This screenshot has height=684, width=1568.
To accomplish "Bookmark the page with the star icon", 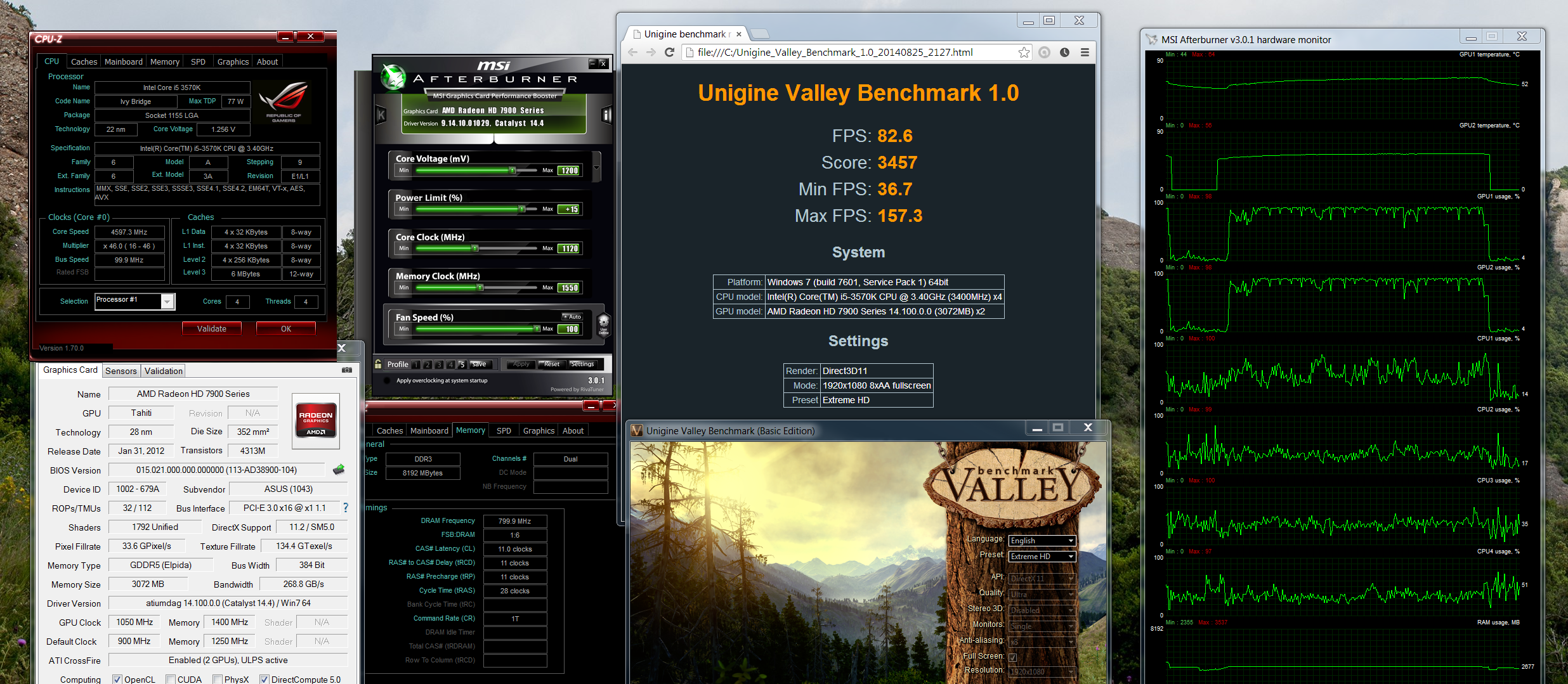I will (1024, 53).
